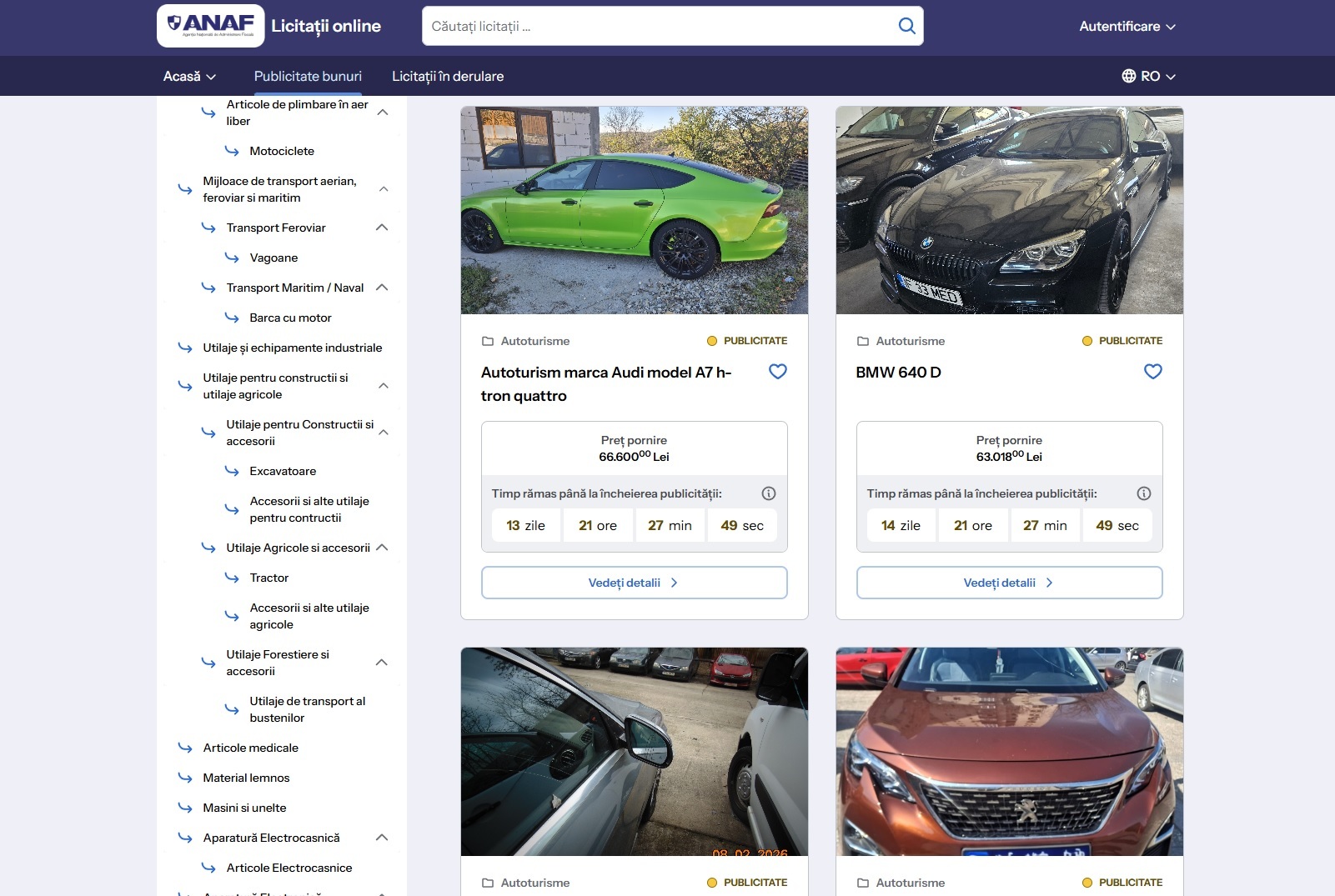Click info icon in Audi A7 countdown

point(769,493)
